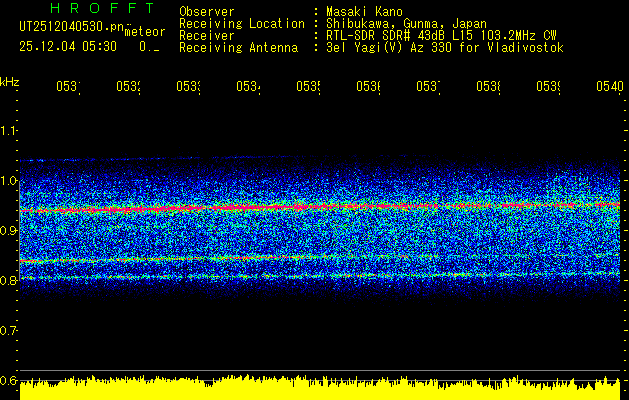Click the timestamp 25.12.04 05:30

tap(68, 47)
